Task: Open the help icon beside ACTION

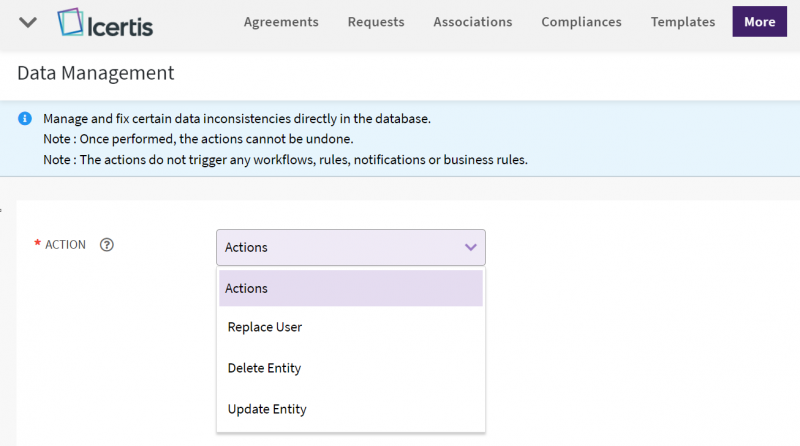Action: (x=107, y=245)
